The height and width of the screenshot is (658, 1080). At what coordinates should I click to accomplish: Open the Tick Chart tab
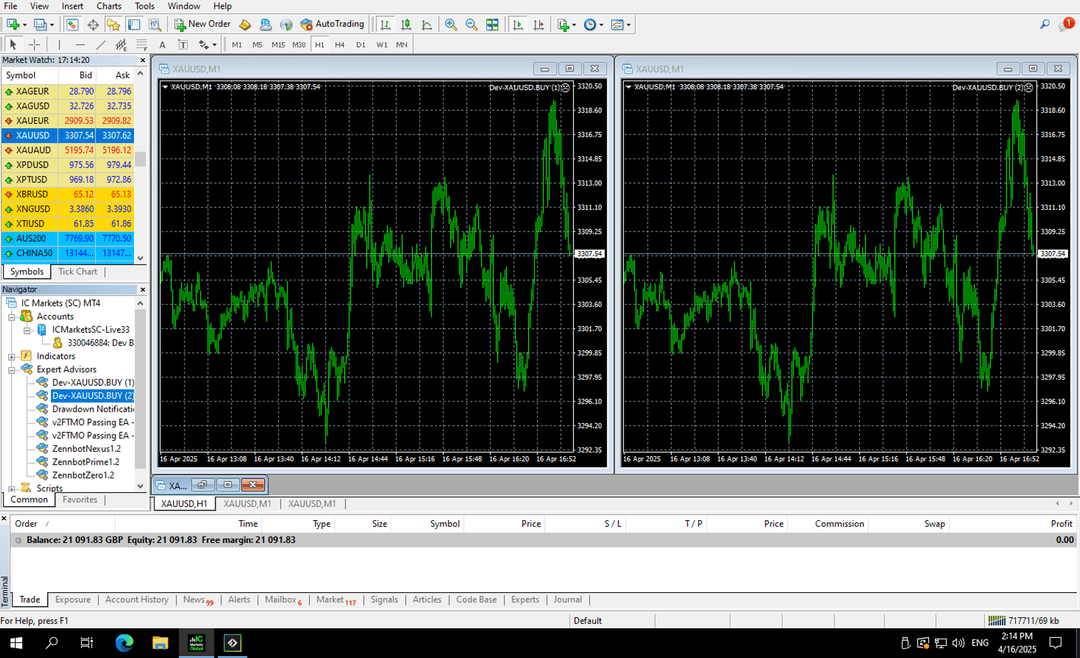click(x=78, y=271)
